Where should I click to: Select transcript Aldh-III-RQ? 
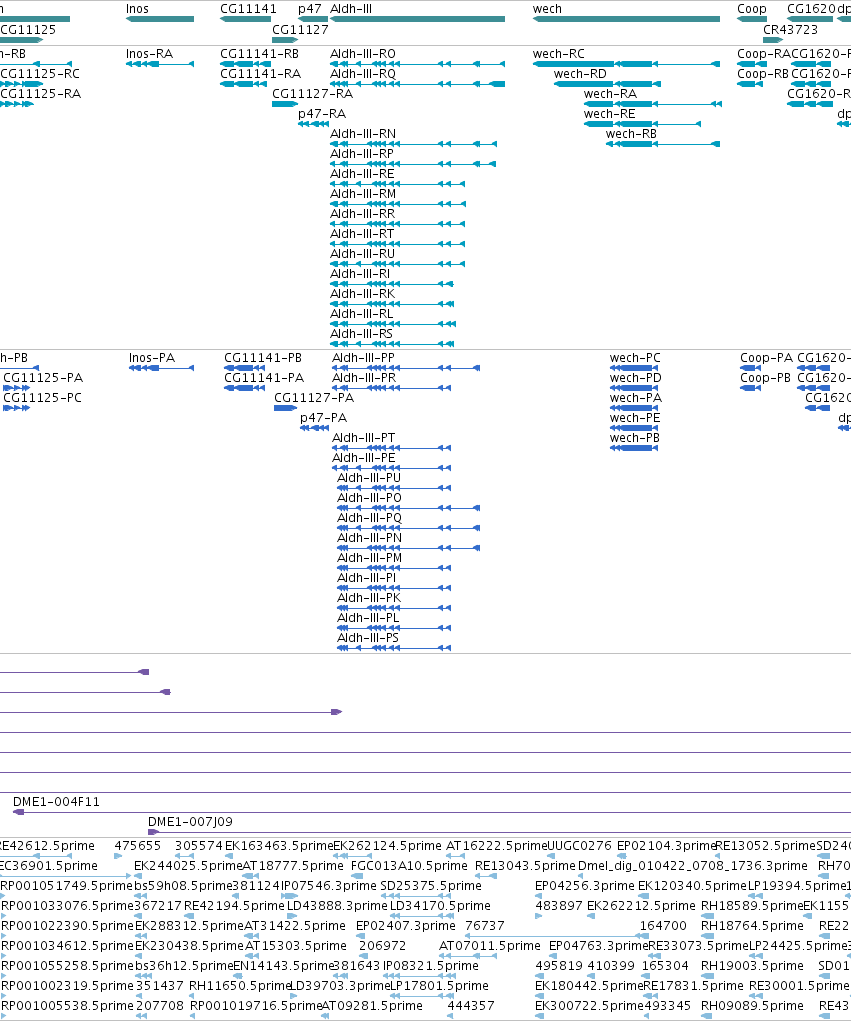point(363,74)
